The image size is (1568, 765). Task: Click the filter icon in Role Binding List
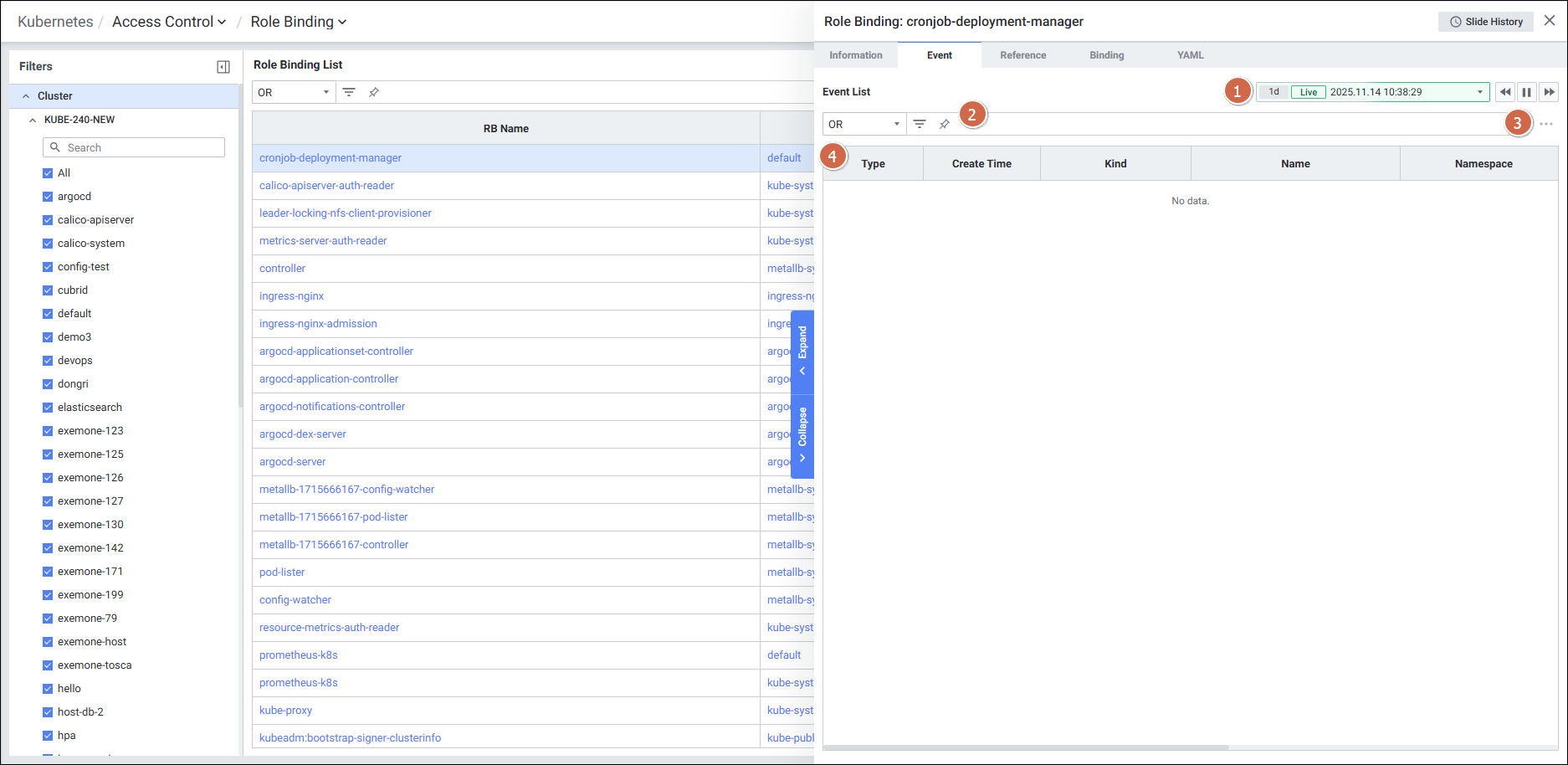click(349, 92)
